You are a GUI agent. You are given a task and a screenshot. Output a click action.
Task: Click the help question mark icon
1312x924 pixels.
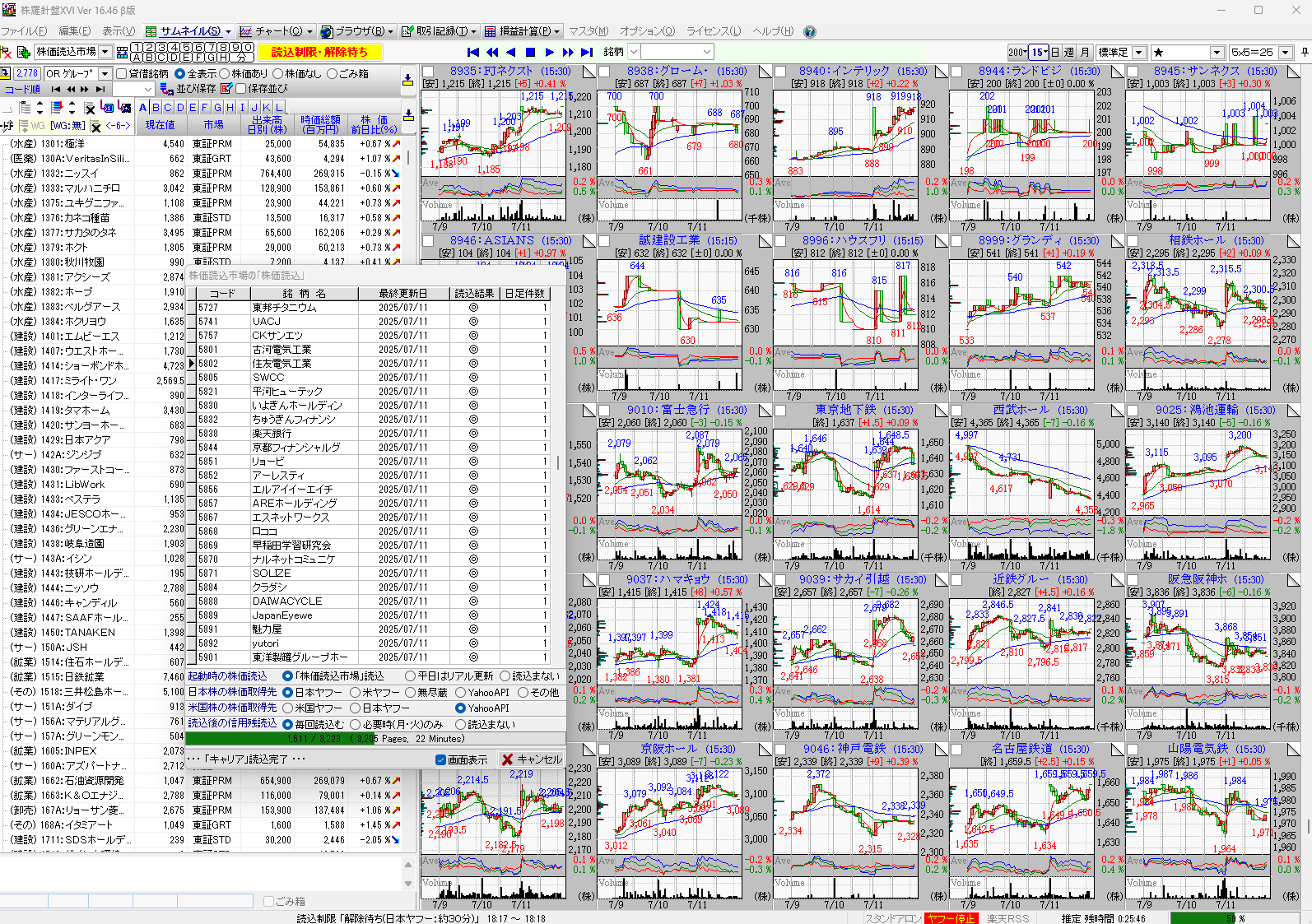(810, 31)
